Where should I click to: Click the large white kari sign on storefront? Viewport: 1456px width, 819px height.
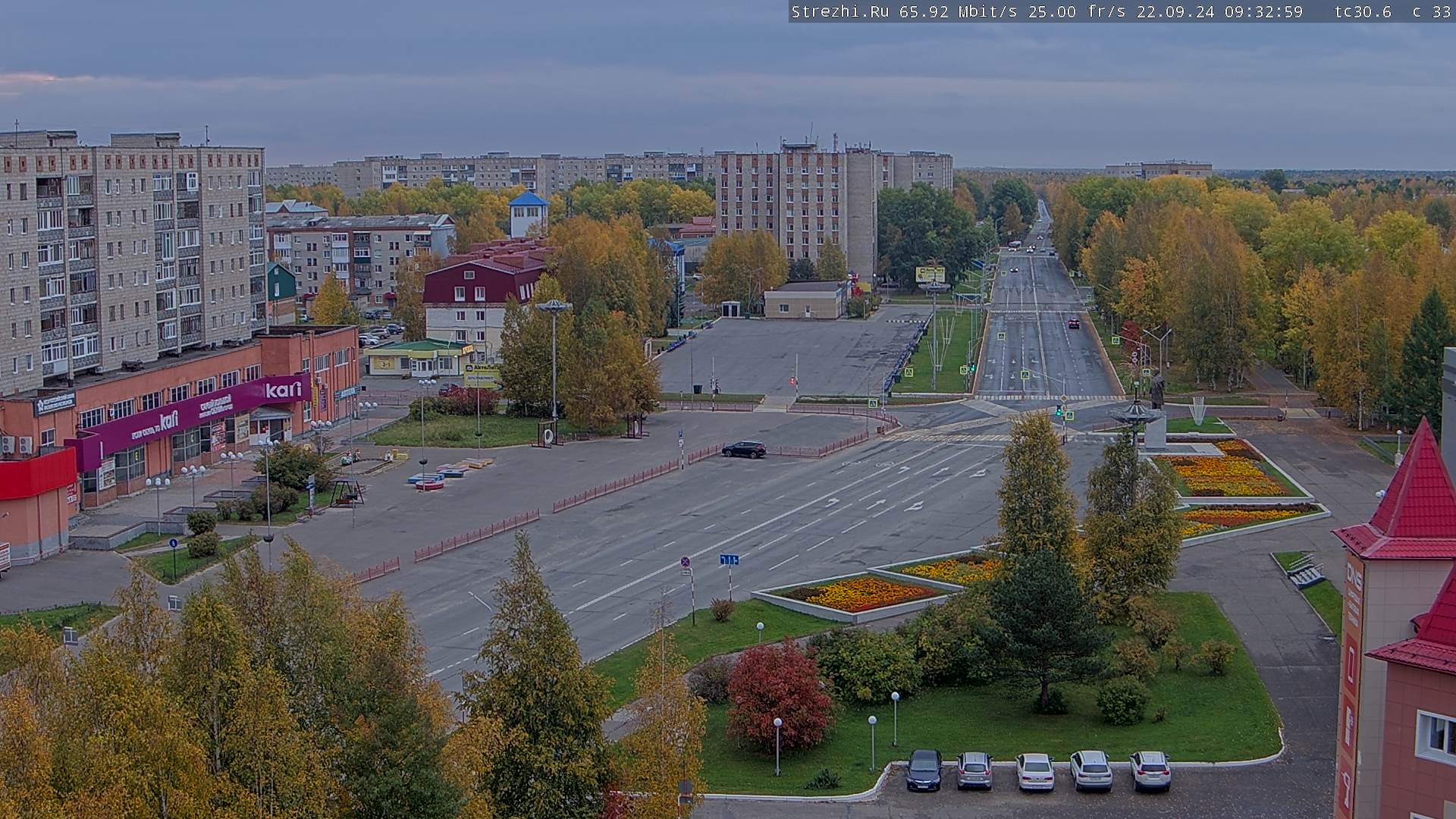tap(284, 390)
